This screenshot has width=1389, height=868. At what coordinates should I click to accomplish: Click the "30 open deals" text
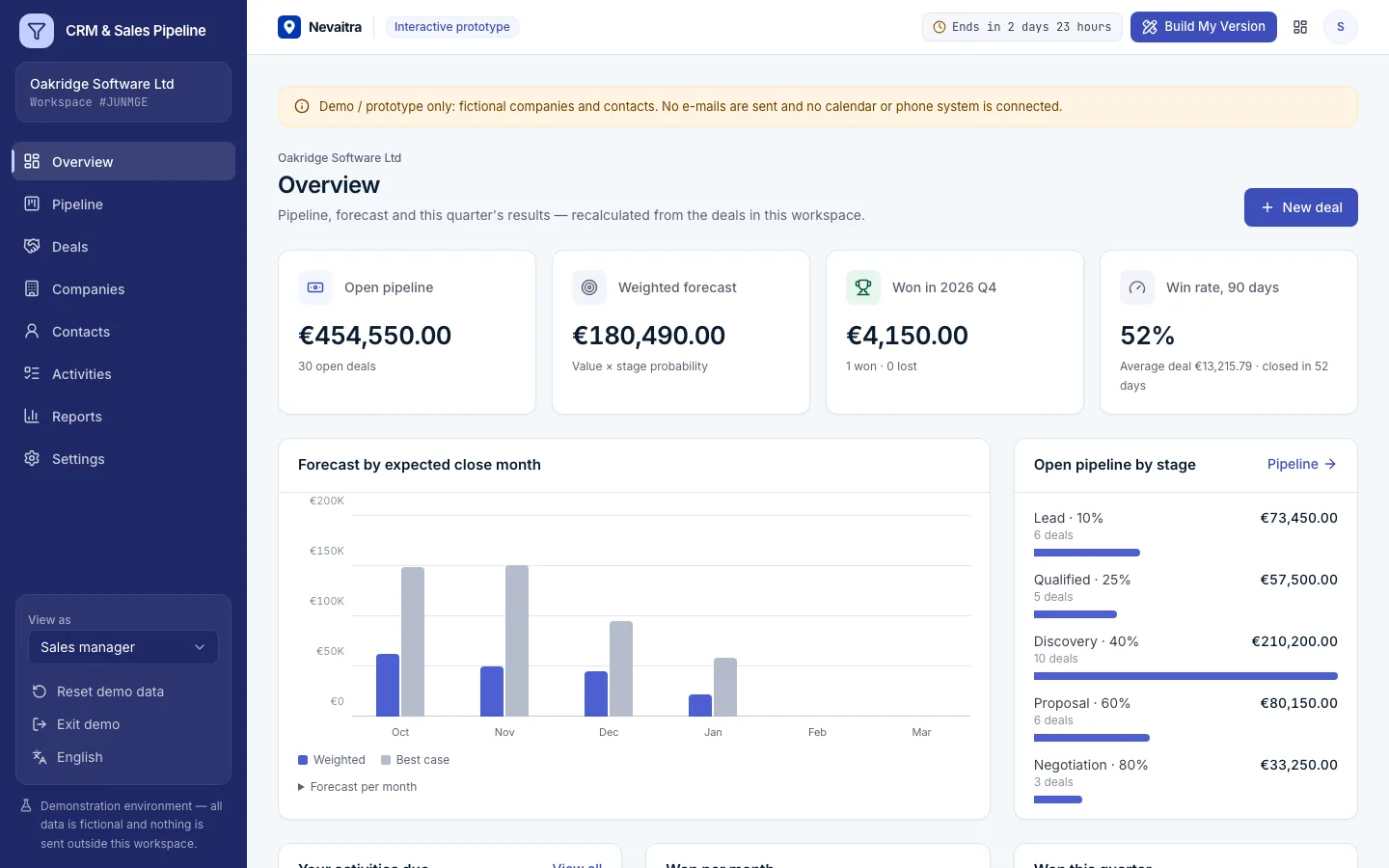(x=337, y=366)
